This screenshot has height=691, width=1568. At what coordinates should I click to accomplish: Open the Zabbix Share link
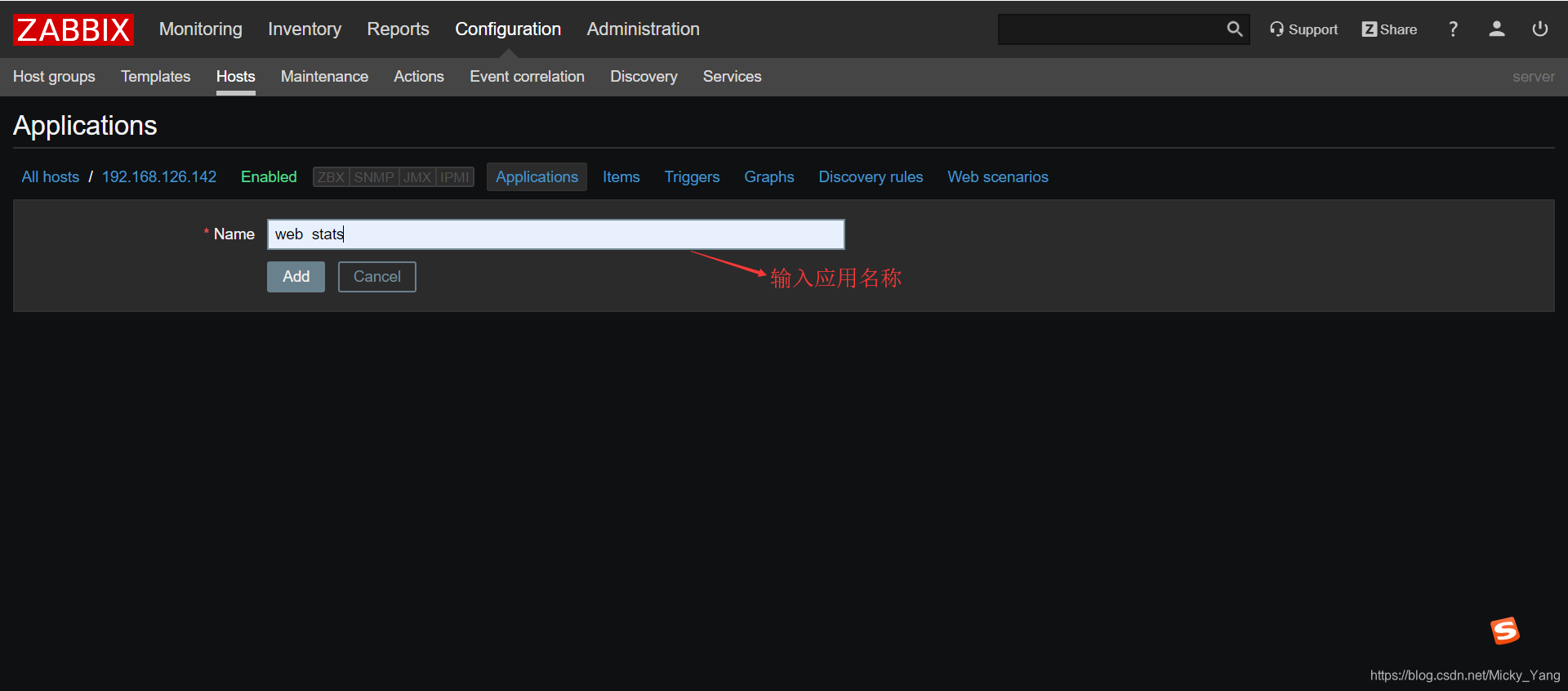[x=1389, y=29]
